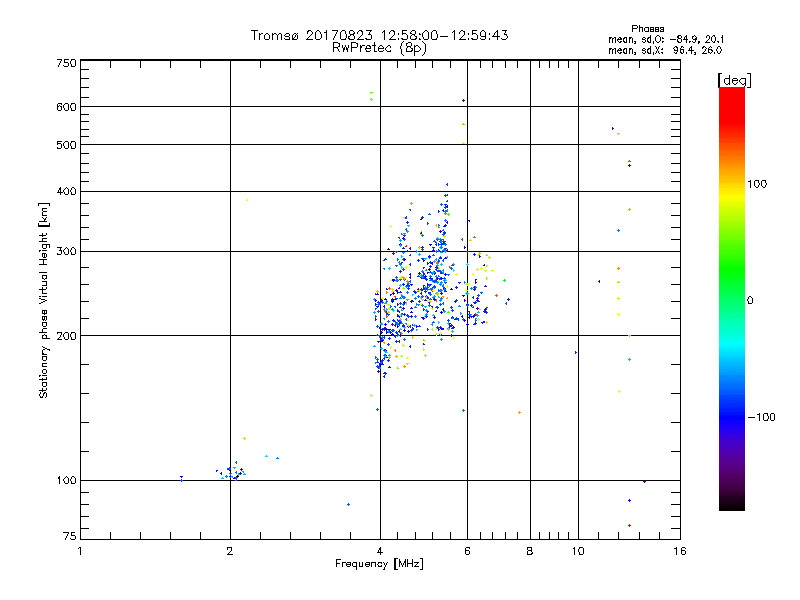The height and width of the screenshot is (600, 800).
Task: Click the y-axis tick label '600'
Action: coord(66,107)
